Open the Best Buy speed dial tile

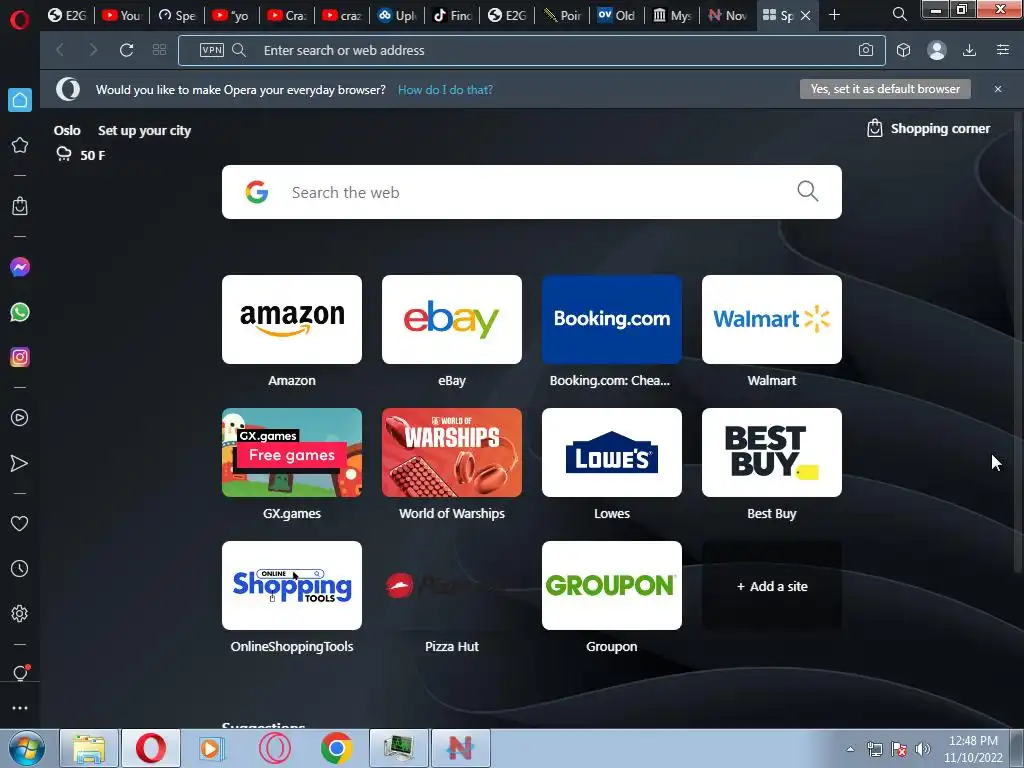click(772, 453)
